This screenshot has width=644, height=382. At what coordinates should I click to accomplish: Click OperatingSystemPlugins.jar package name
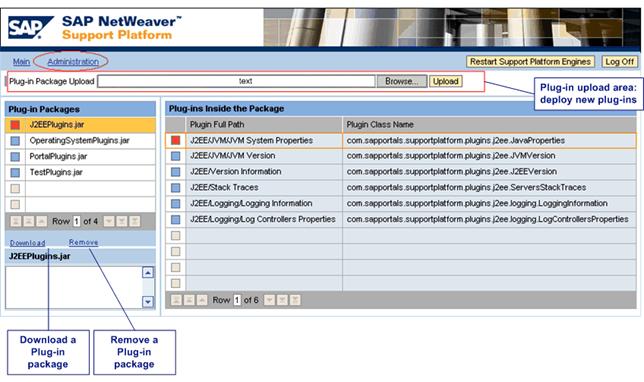pyautogui.click(x=79, y=140)
